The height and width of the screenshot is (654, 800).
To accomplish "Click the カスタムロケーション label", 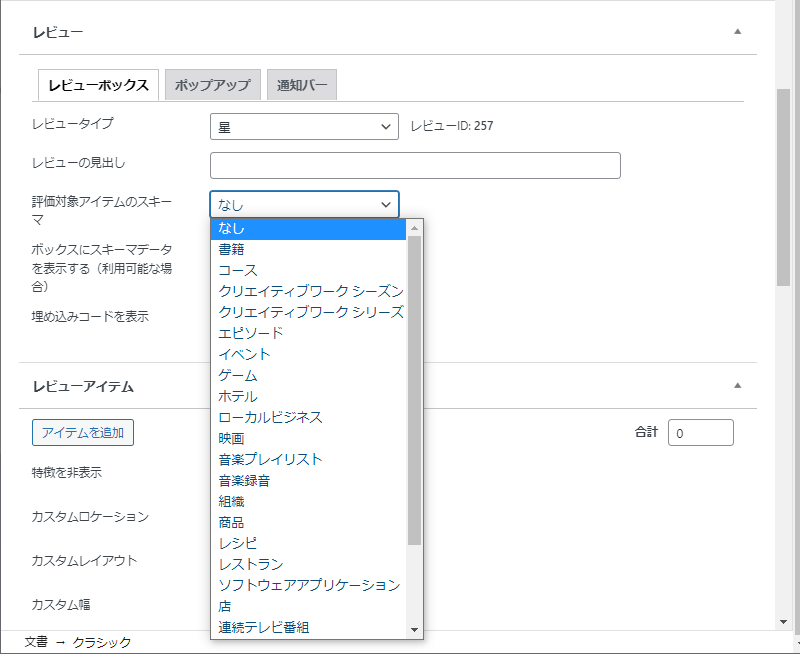I will pyautogui.click(x=90, y=517).
